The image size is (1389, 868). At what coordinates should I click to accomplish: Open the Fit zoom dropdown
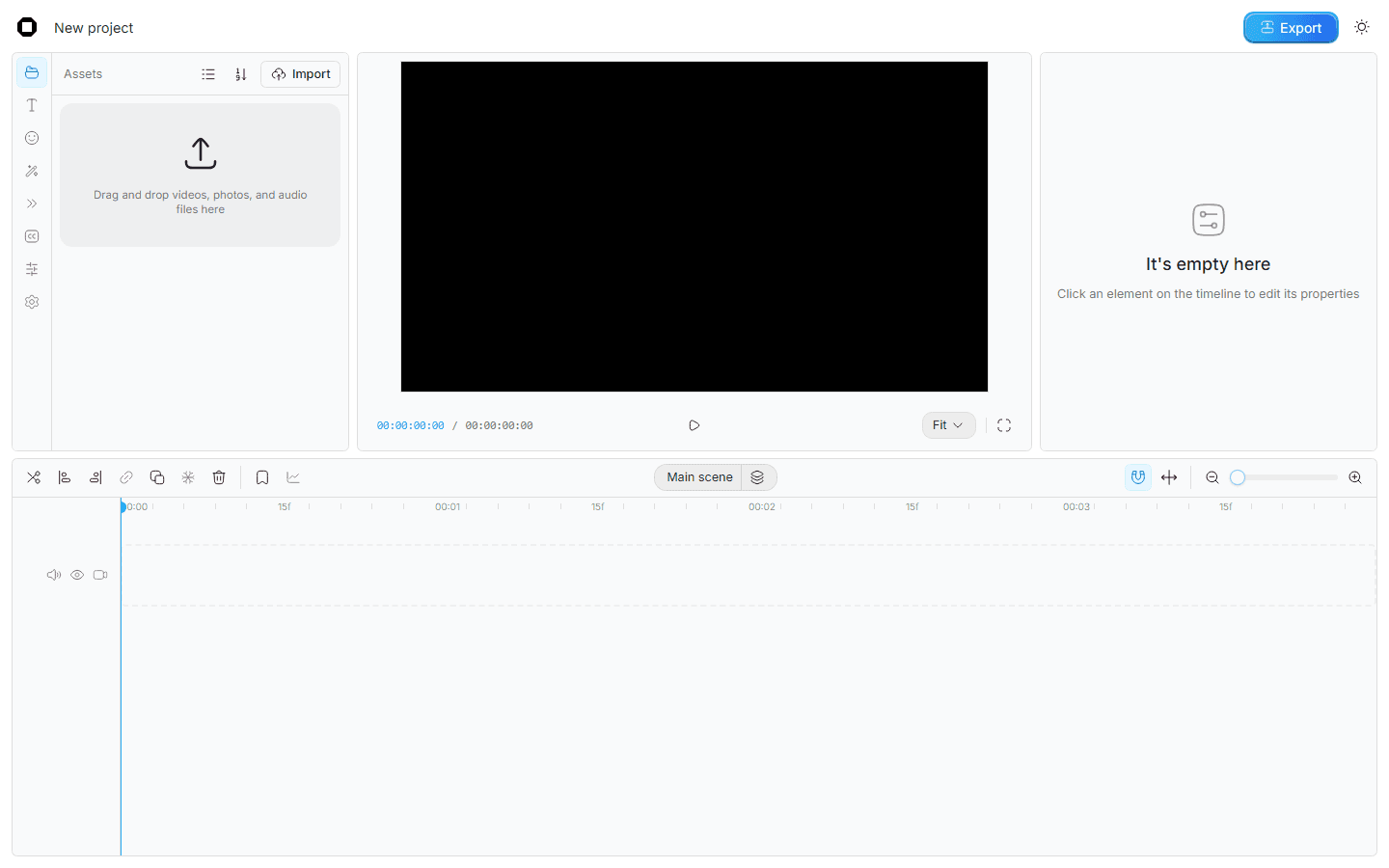click(x=949, y=425)
